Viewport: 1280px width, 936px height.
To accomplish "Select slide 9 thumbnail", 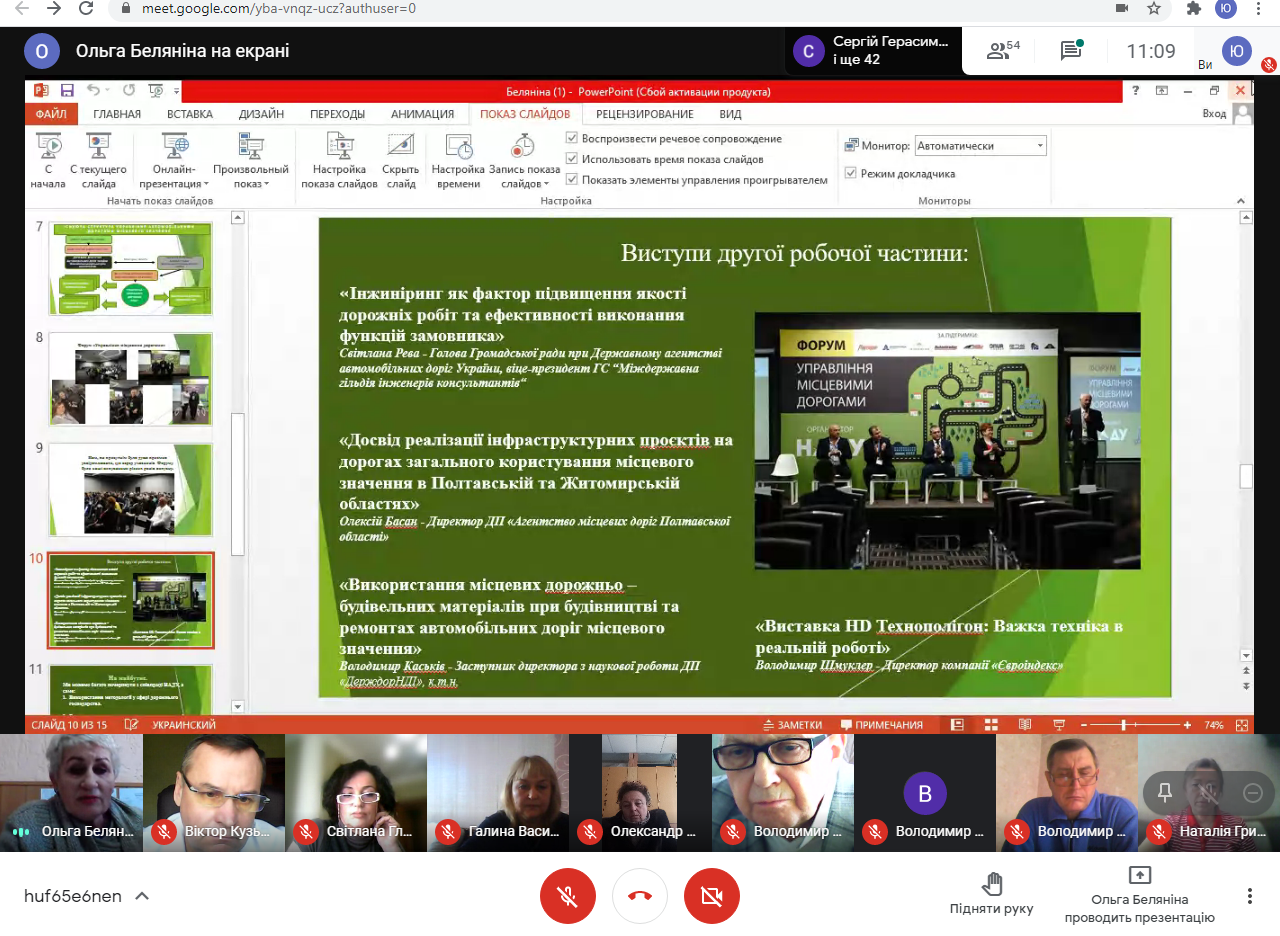I will [130, 490].
